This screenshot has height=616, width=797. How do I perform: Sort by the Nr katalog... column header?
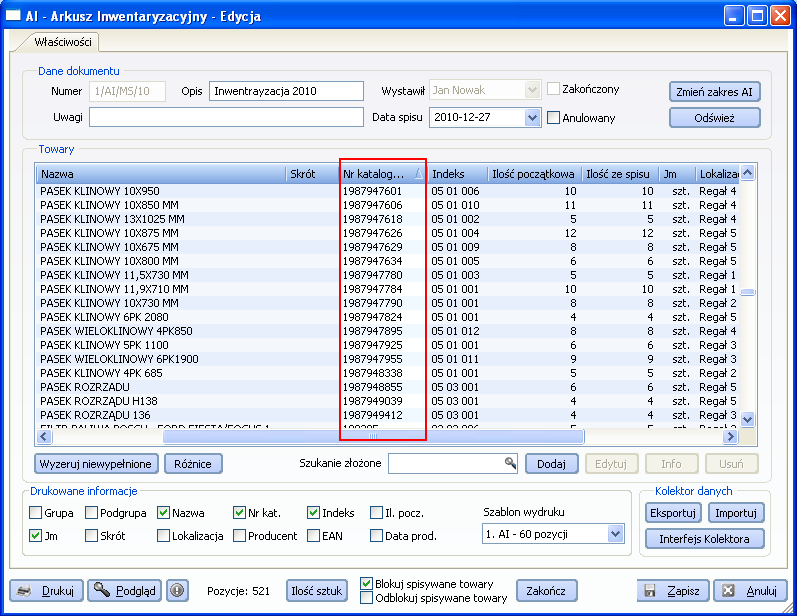click(x=383, y=174)
